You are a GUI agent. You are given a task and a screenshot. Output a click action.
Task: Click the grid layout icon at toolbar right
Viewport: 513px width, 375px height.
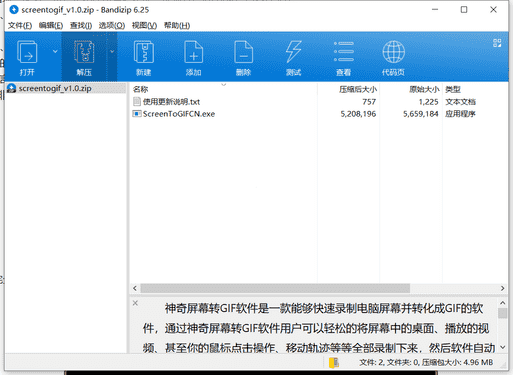click(x=497, y=43)
